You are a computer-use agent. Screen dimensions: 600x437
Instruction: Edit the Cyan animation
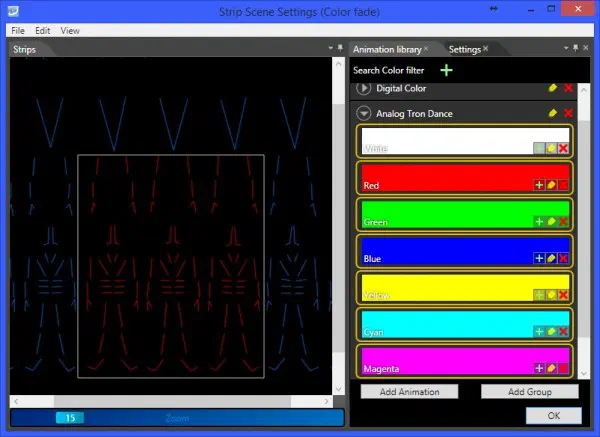[x=551, y=331]
